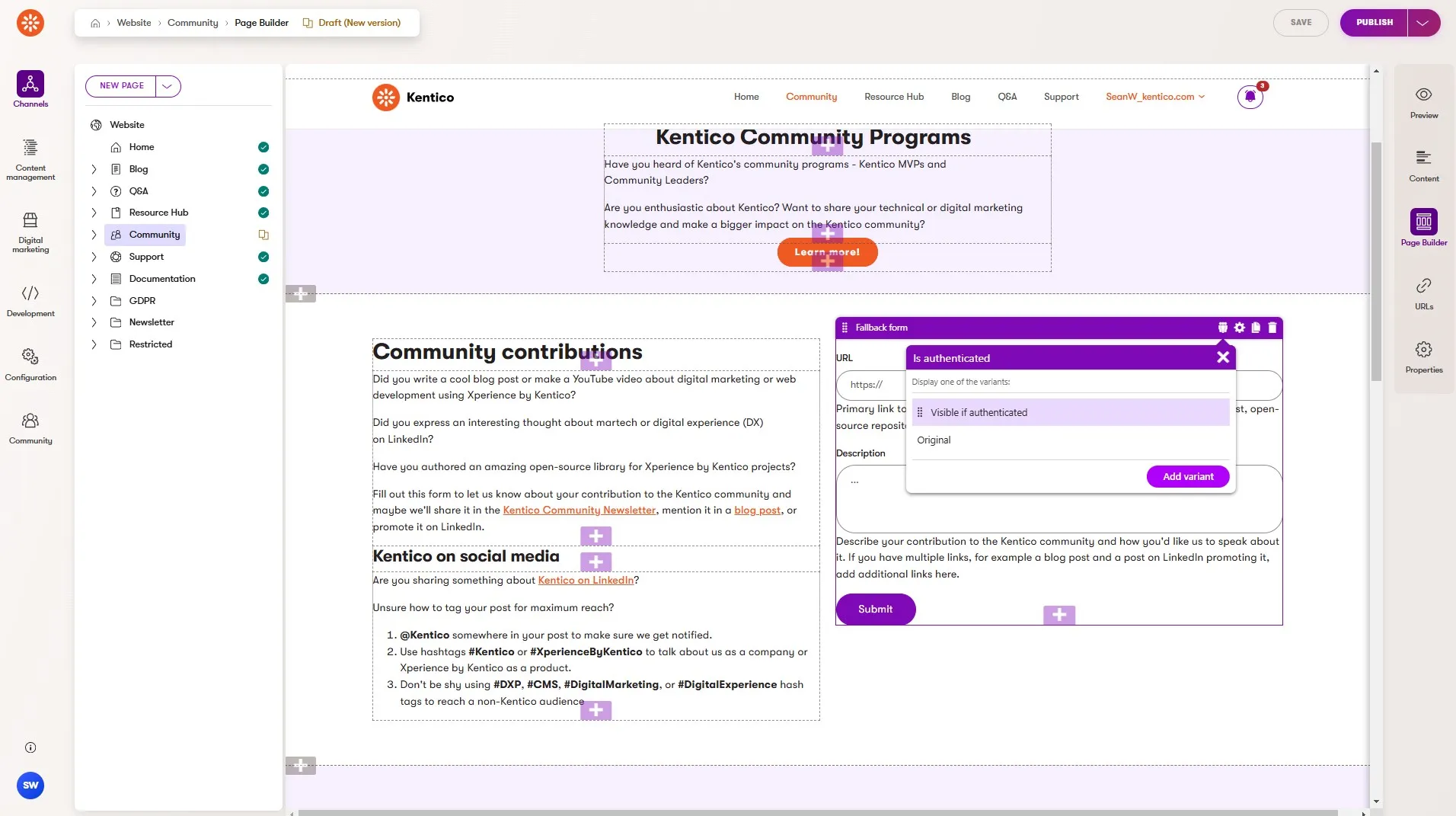The width and height of the screenshot is (1456, 816).
Task: Switch to URLs tab
Action: (1423, 293)
